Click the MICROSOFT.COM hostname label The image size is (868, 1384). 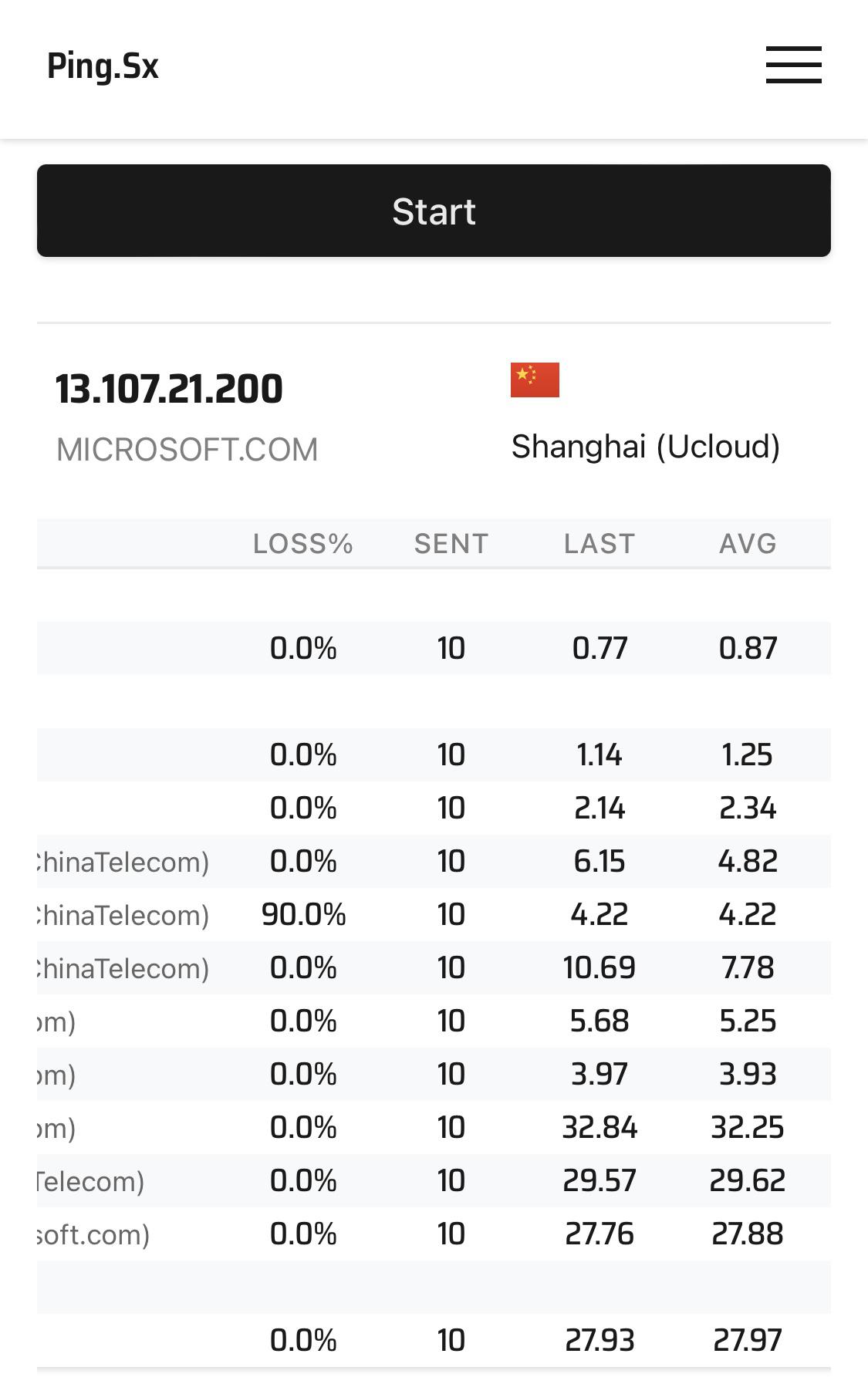click(x=187, y=450)
